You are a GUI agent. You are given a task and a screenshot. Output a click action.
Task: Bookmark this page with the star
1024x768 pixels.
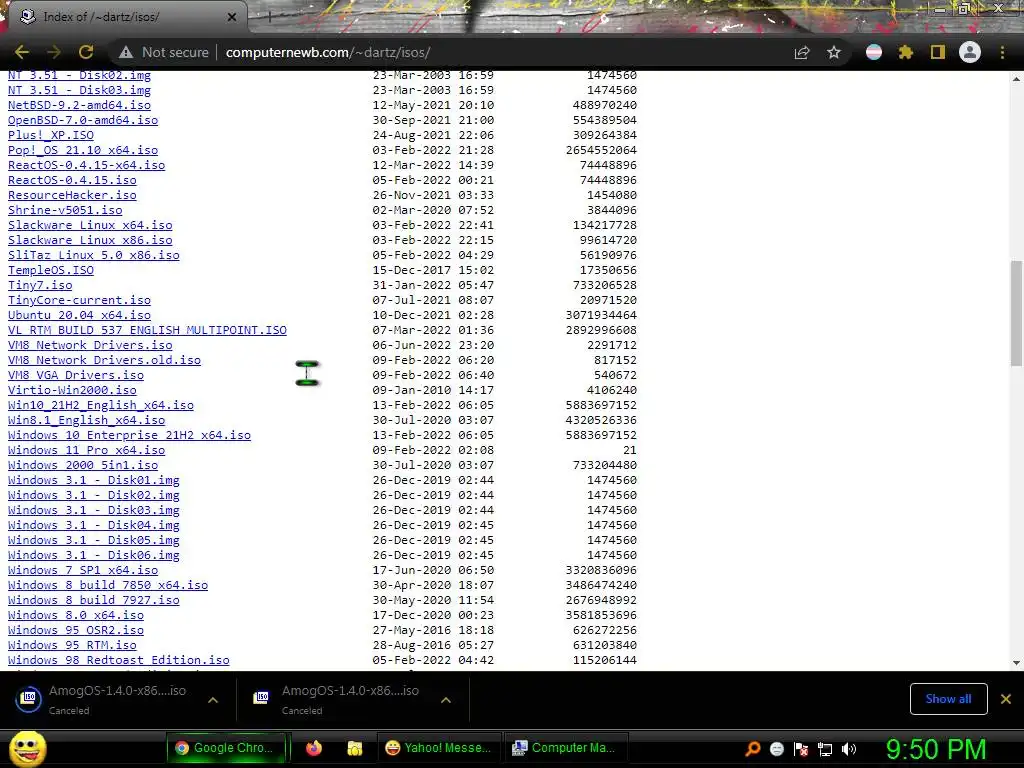click(834, 52)
